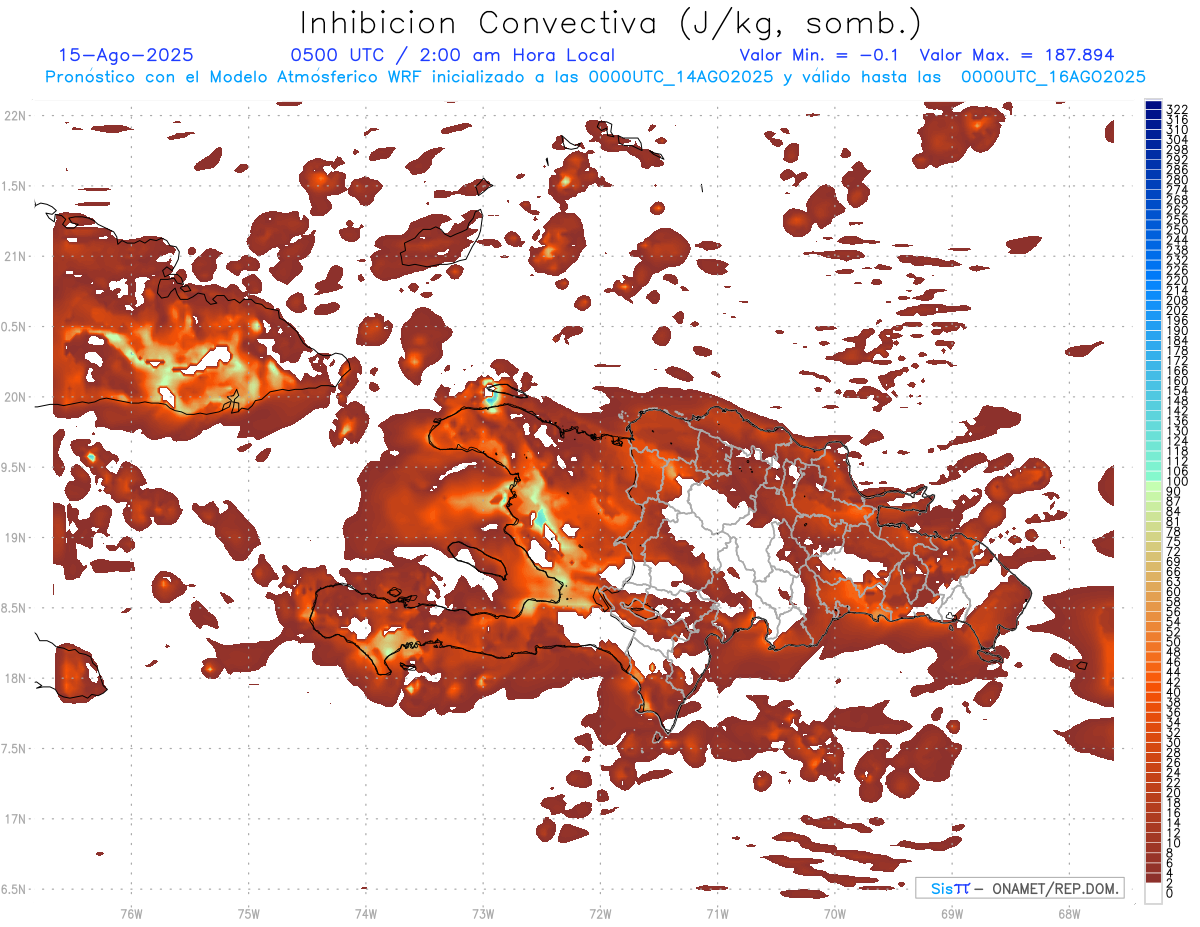Image resolution: width=1200 pixels, height=927 pixels.
Task: Click the '6.5N' latitude label
Action: point(15,889)
